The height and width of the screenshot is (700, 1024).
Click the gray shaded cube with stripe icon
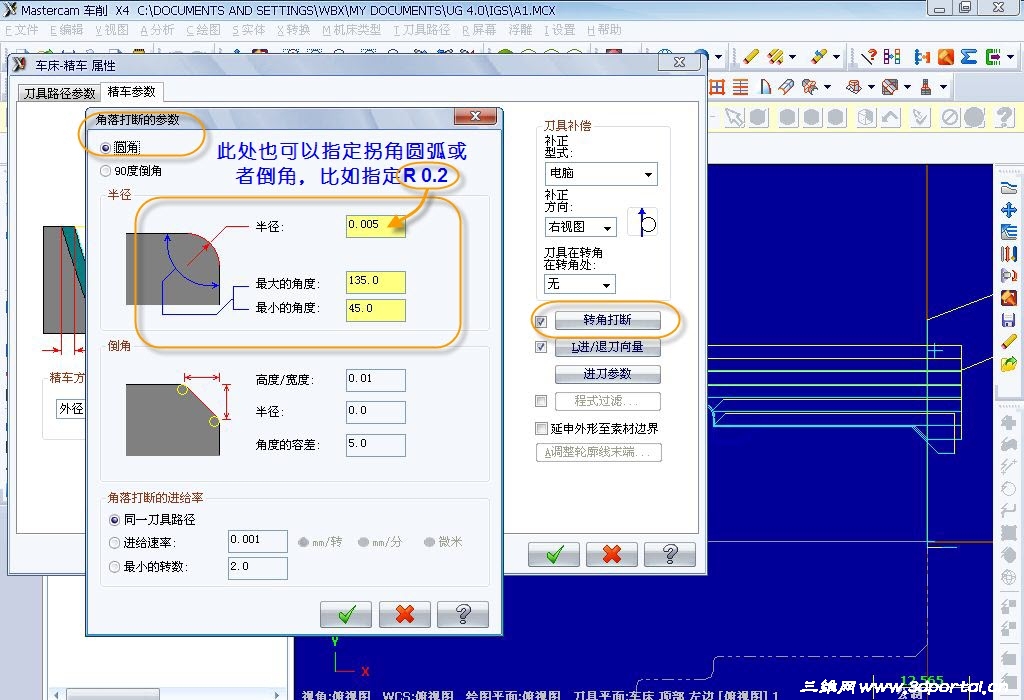click(x=889, y=87)
